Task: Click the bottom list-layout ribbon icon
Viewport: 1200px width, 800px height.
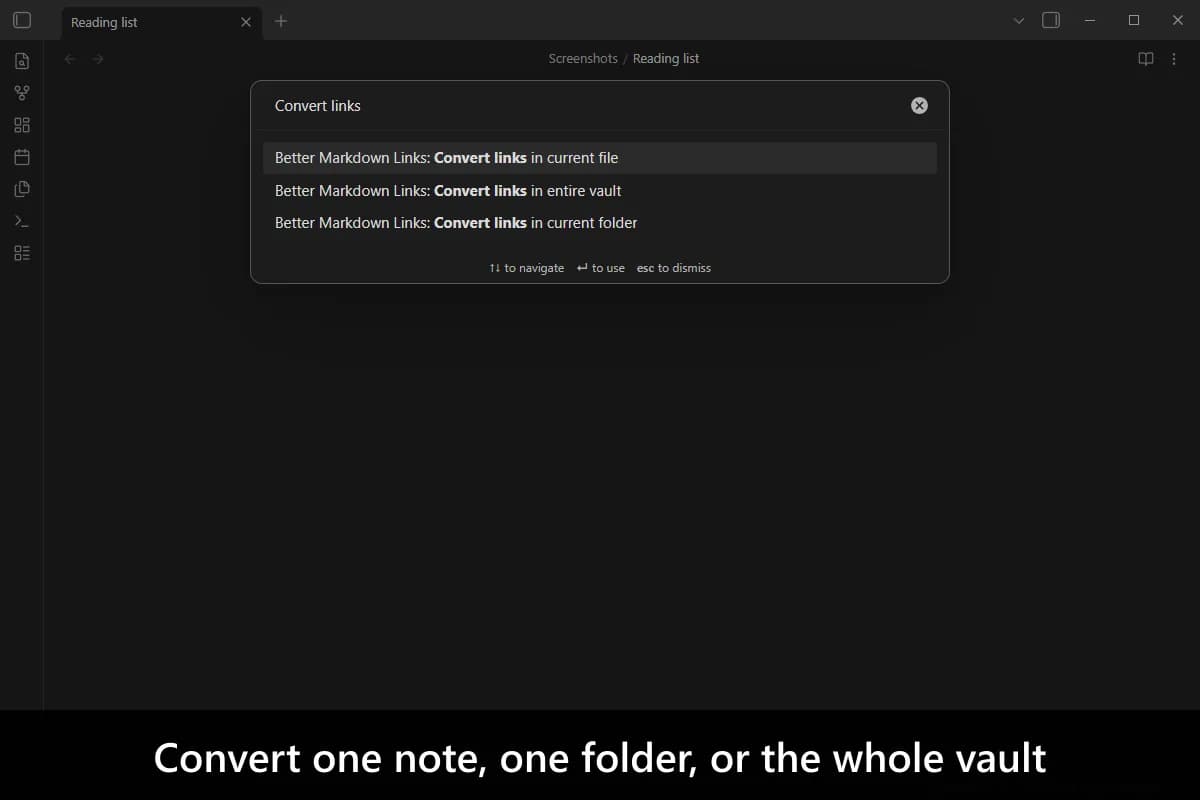Action: coord(22,253)
